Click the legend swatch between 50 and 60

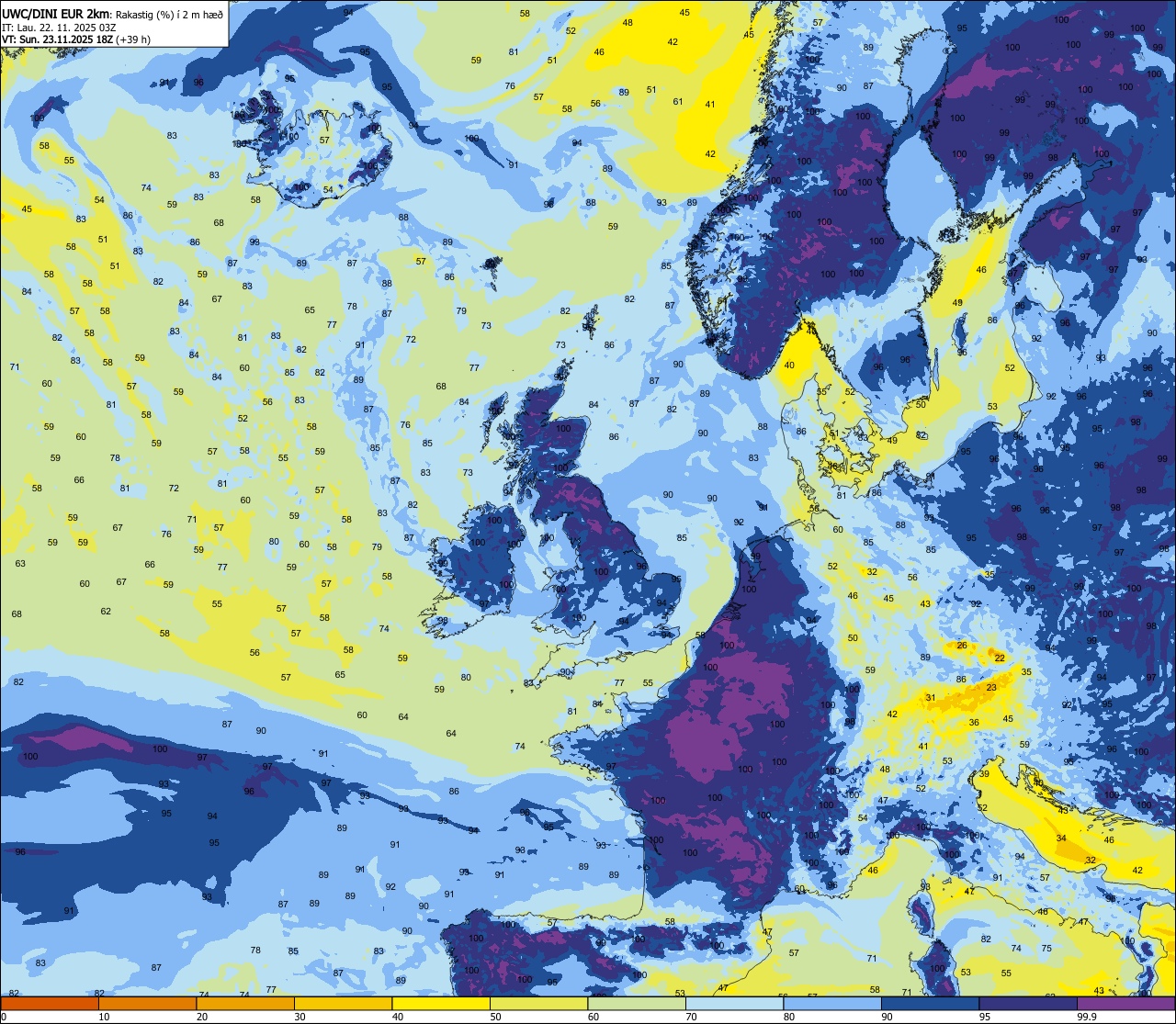click(538, 1003)
